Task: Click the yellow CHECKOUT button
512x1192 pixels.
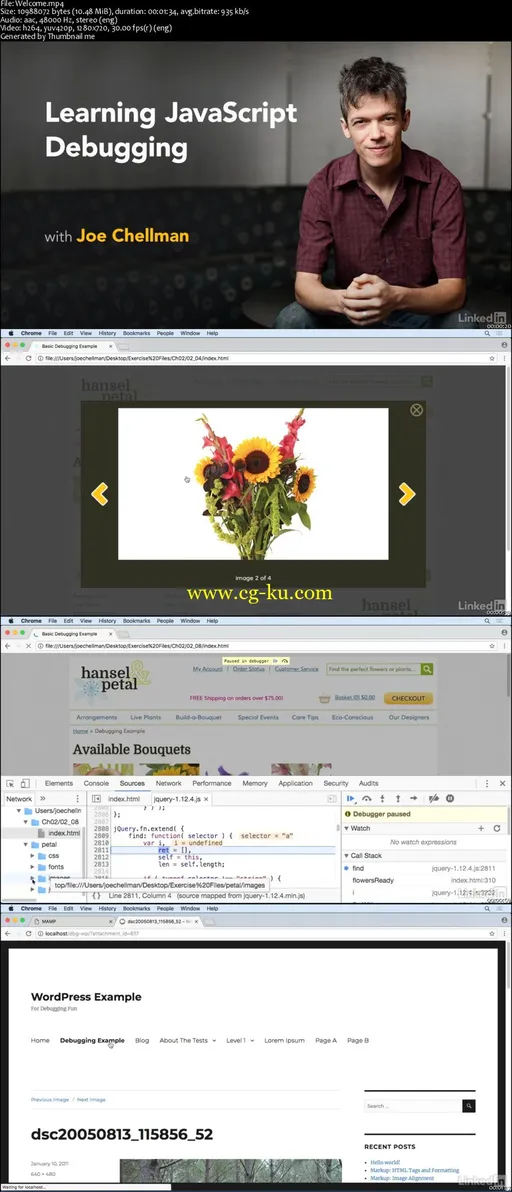Action: (x=409, y=698)
